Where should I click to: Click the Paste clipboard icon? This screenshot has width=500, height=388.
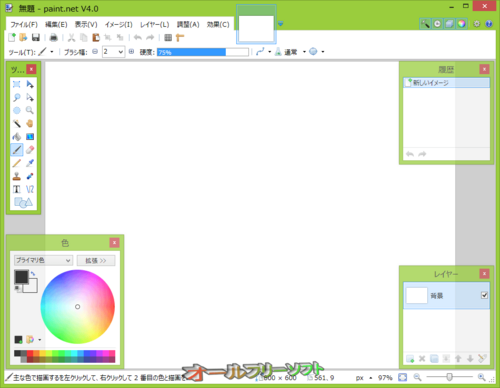(x=96, y=38)
